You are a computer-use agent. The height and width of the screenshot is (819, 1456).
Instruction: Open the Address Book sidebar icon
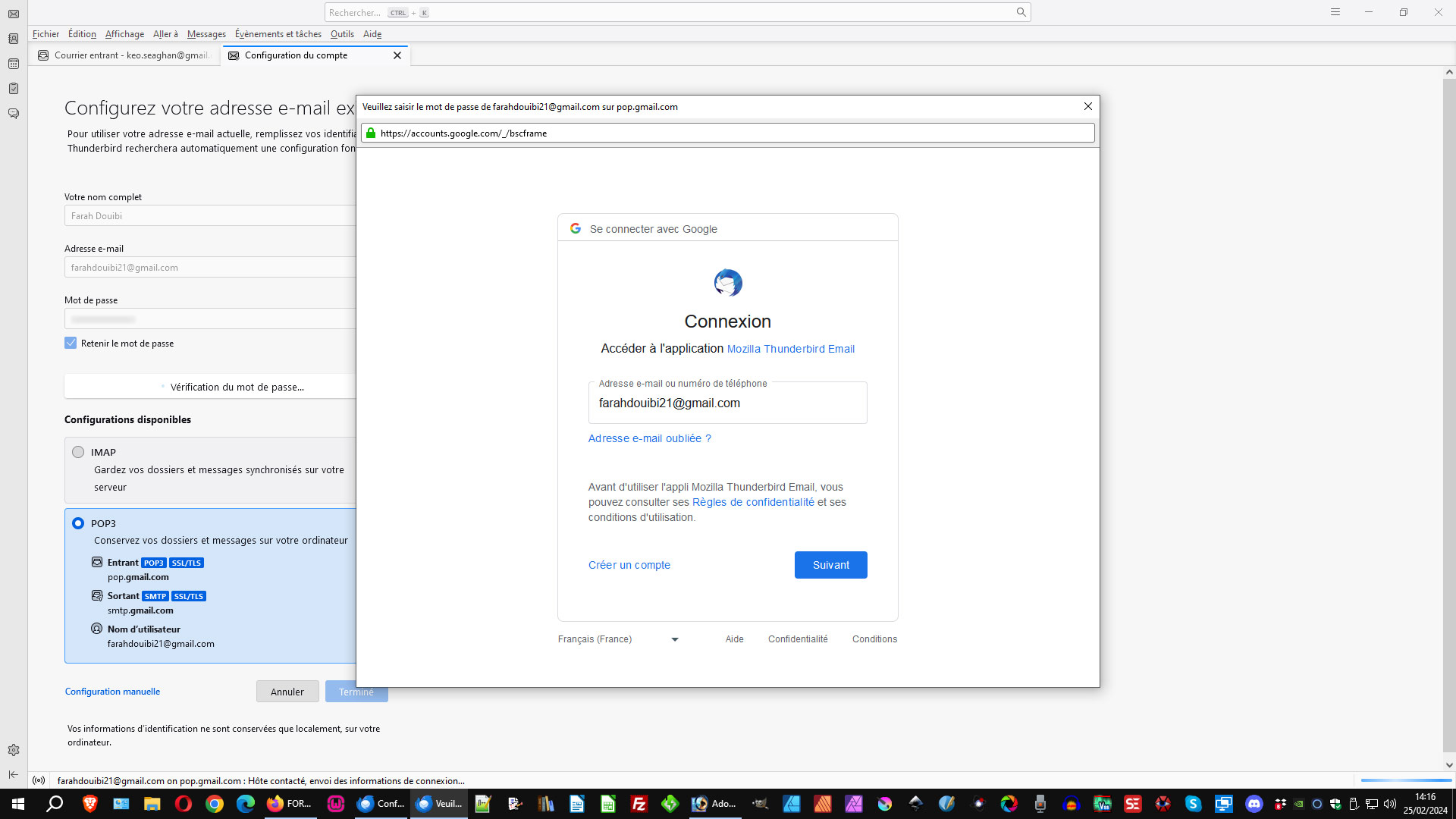click(x=14, y=39)
